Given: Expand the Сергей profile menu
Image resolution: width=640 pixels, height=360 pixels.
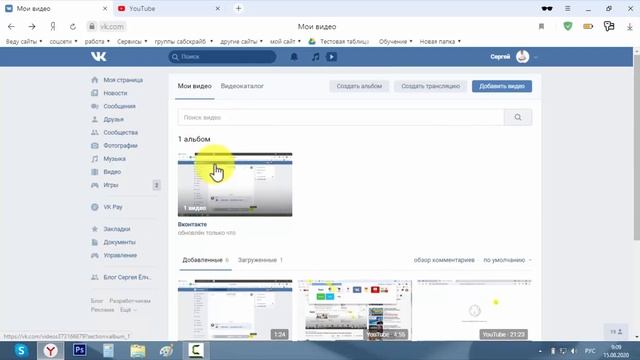Looking at the screenshot, I should (x=513, y=57).
